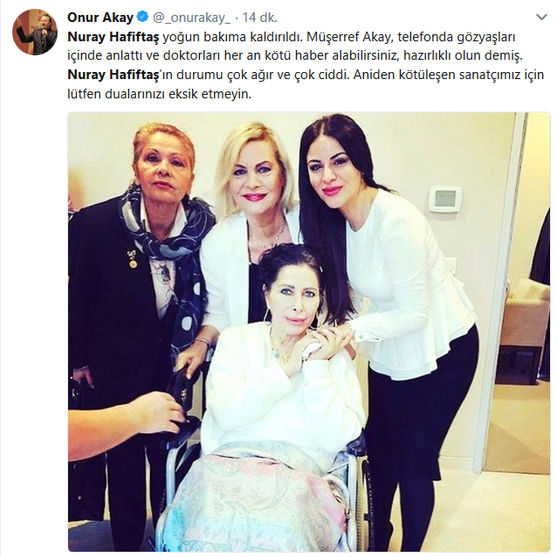Open Onur Akay's profile picture
557x557 pixels.
[x=34, y=32]
